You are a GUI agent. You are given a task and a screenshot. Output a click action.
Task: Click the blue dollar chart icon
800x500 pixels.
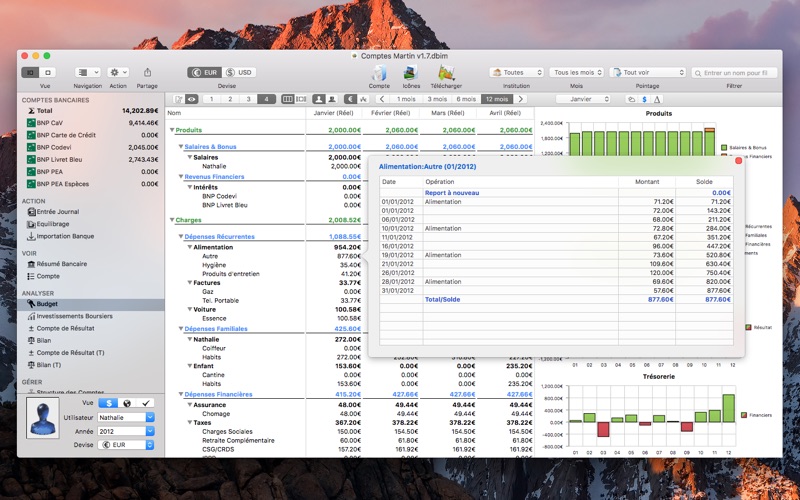click(x=644, y=99)
